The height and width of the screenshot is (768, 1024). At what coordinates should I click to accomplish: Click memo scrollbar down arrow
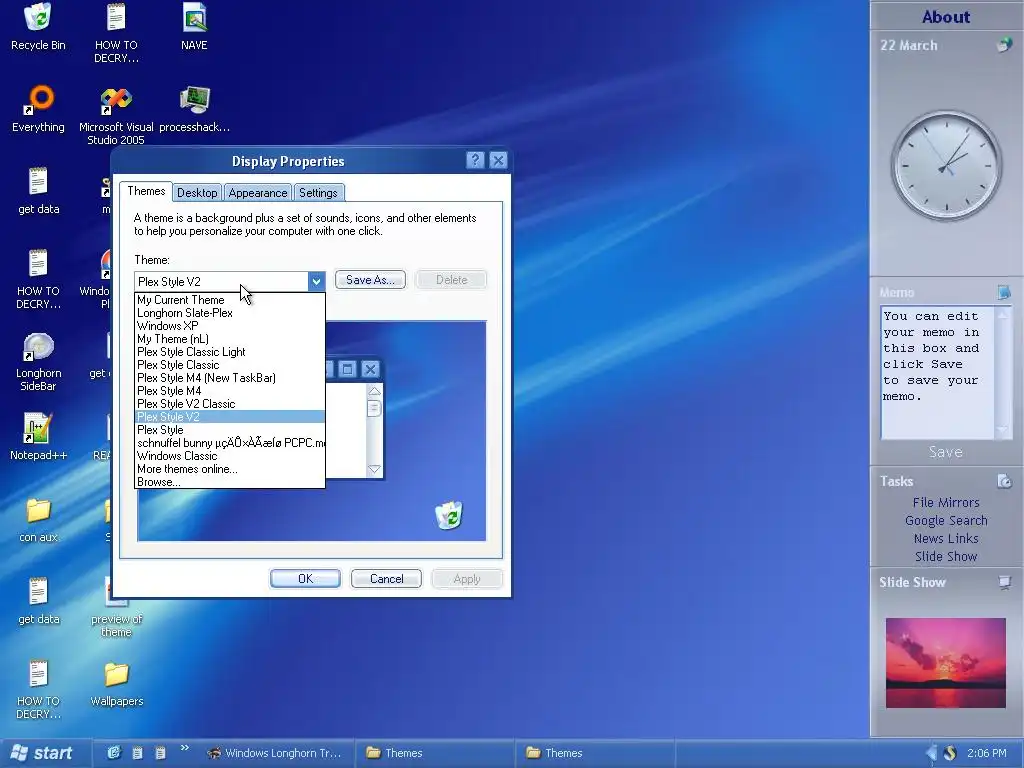coord(1002,430)
